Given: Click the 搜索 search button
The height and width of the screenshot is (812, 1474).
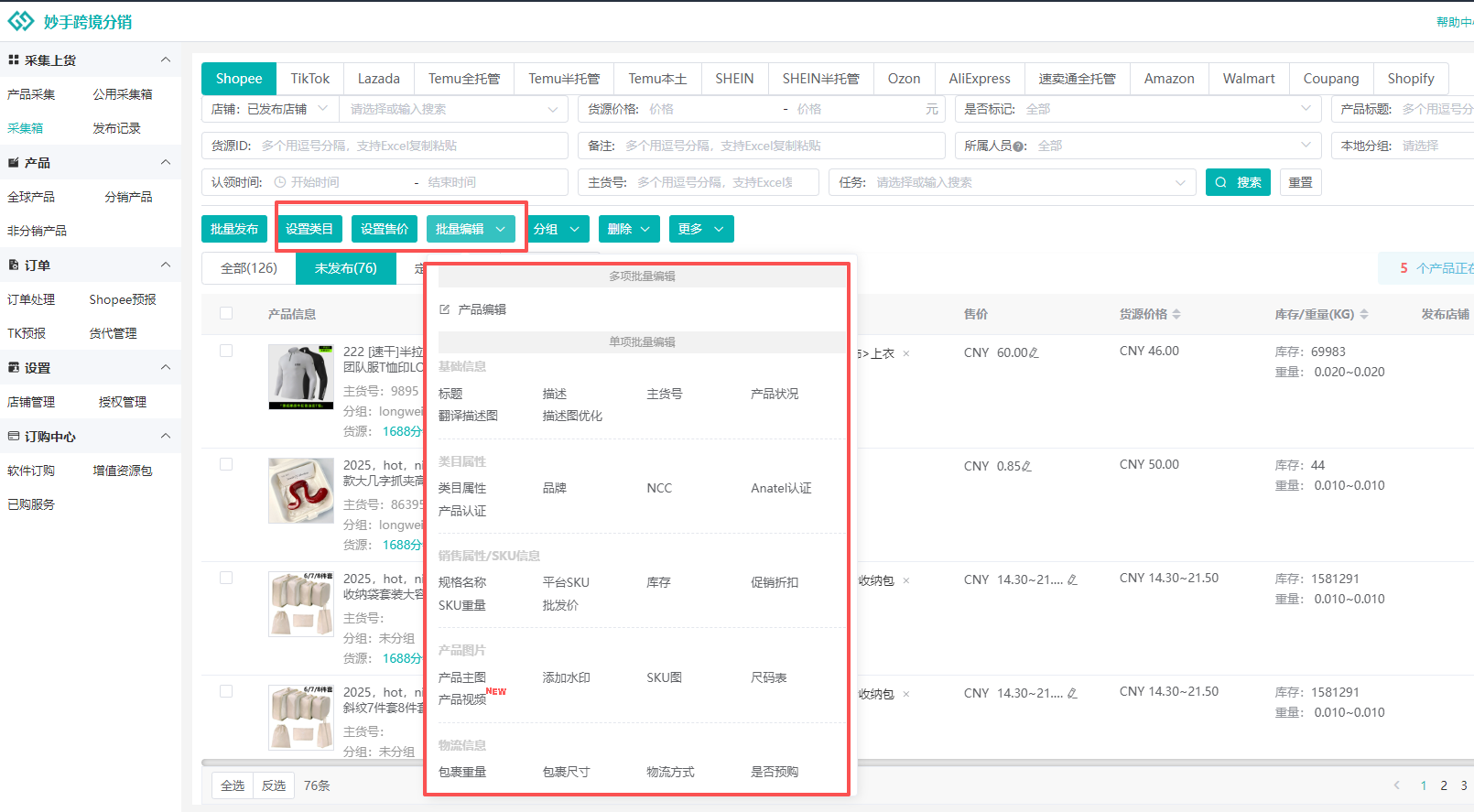Looking at the screenshot, I should (1239, 182).
